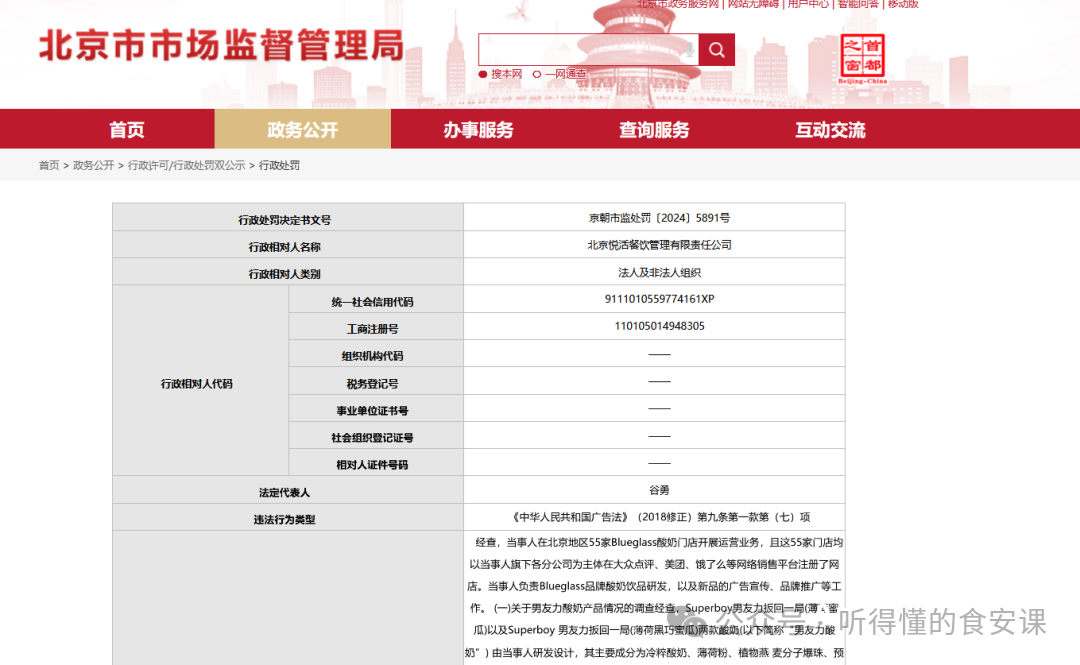Click the 北京市市场监督管理局 site logo
This screenshot has height=665, width=1080.
221,46
